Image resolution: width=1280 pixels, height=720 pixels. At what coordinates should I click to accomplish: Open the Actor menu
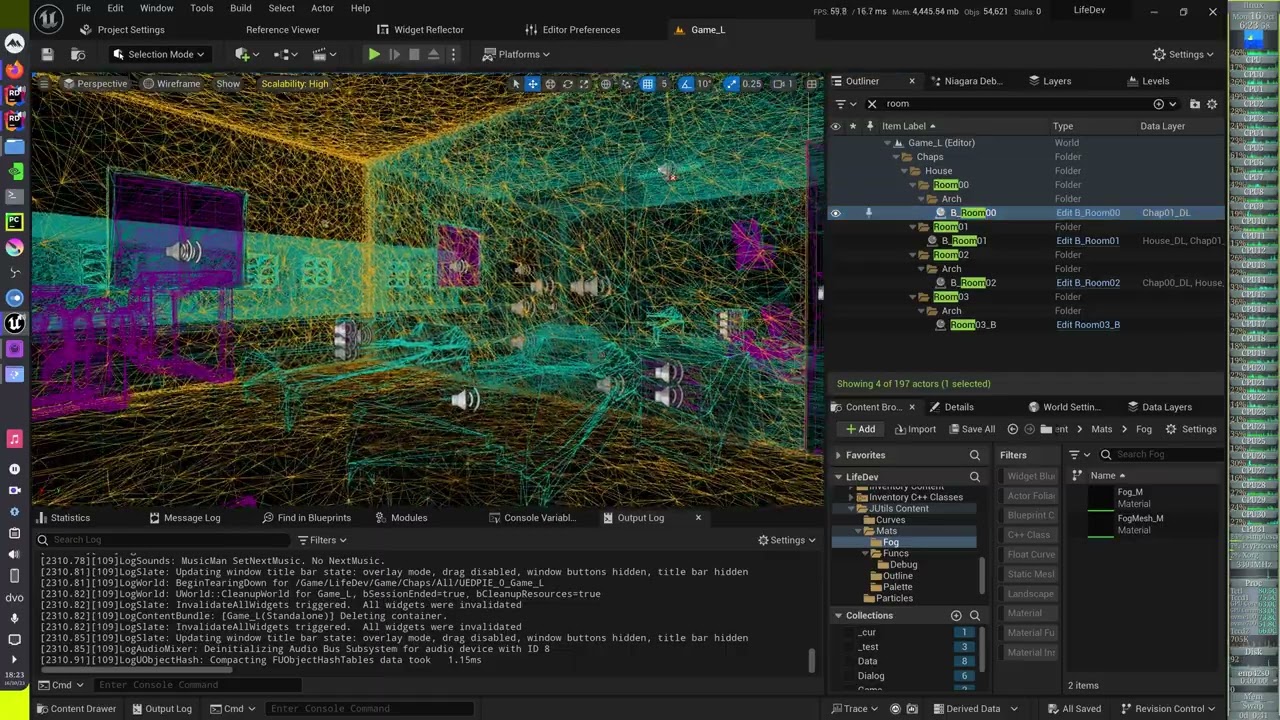pyautogui.click(x=322, y=8)
